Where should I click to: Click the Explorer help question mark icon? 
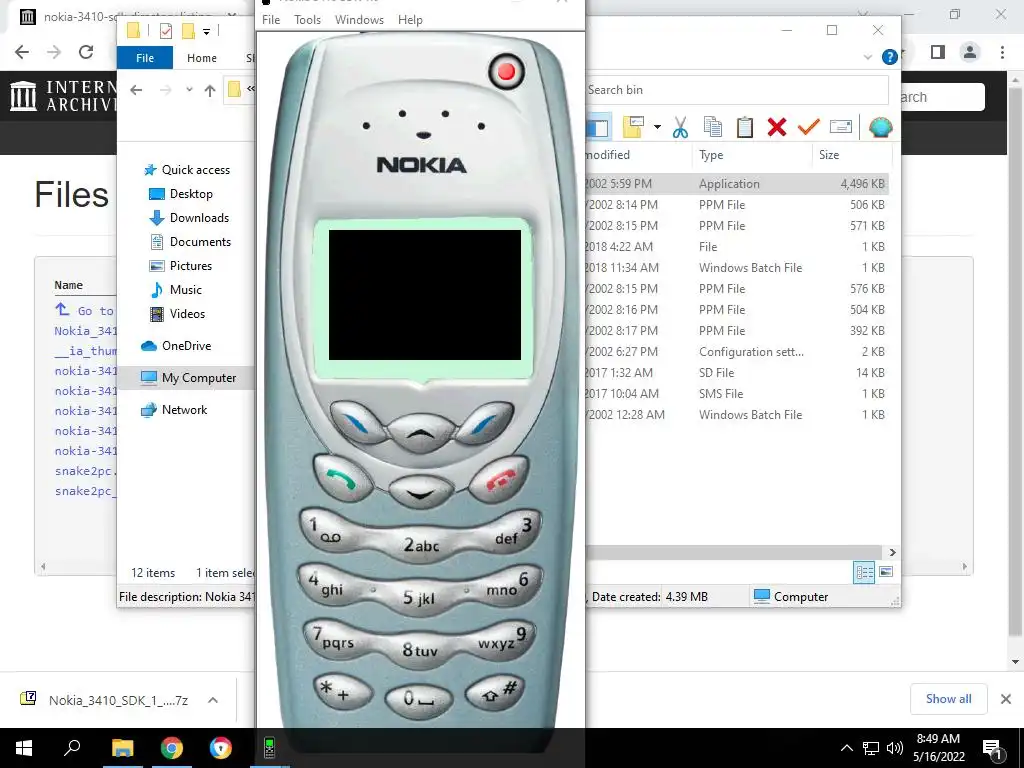click(889, 57)
